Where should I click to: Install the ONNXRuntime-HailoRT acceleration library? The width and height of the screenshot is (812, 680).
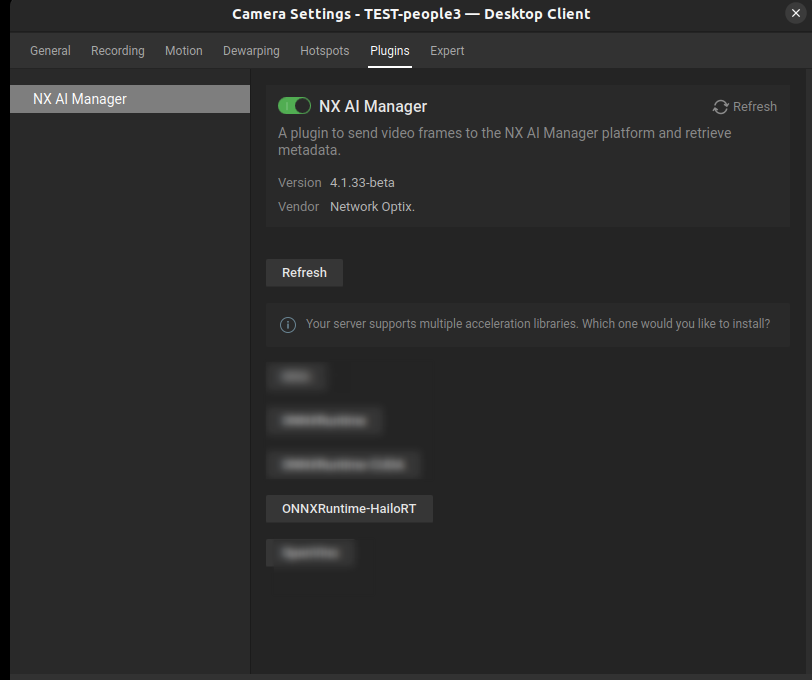349,509
